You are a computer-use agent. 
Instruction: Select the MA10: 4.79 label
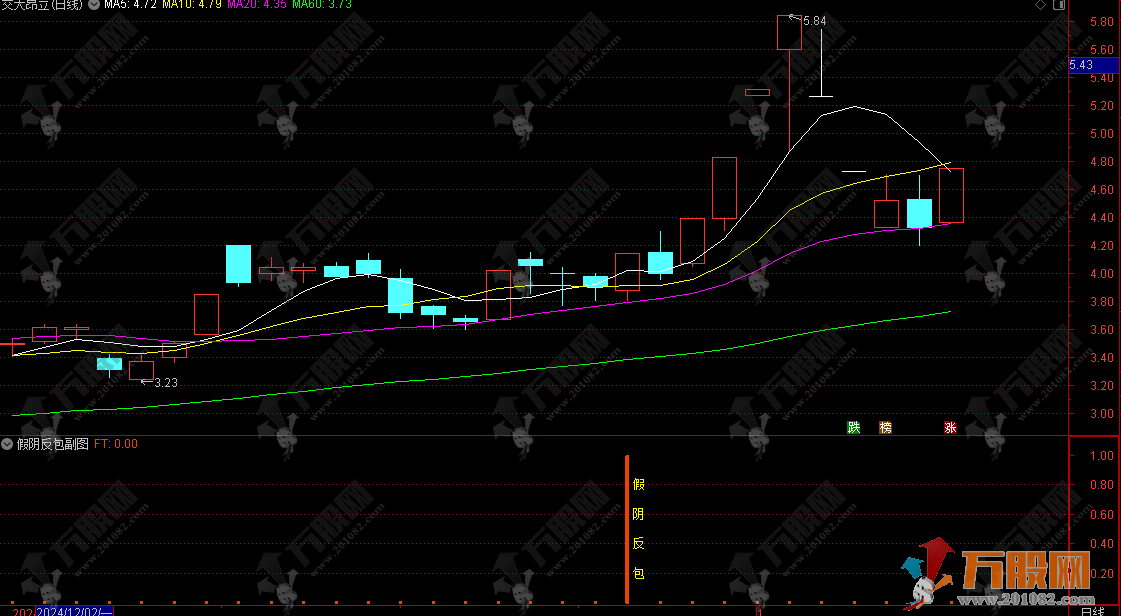click(192, 4)
